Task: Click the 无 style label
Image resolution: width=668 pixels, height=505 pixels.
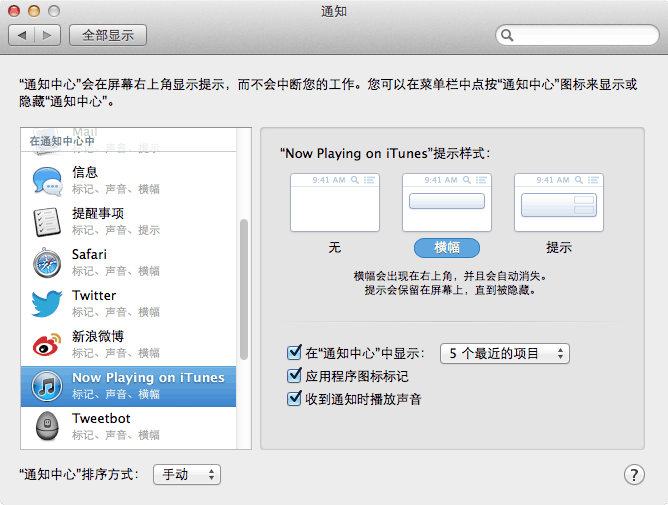Action: point(335,247)
